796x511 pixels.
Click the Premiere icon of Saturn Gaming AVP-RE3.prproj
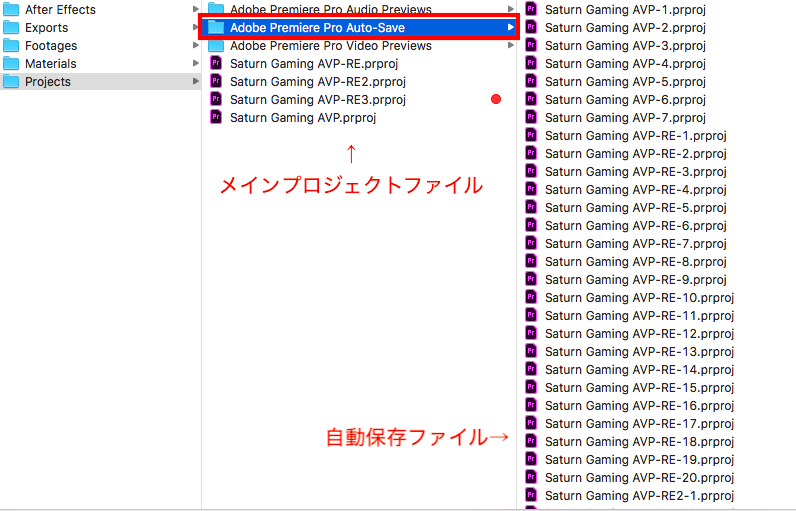click(216, 99)
